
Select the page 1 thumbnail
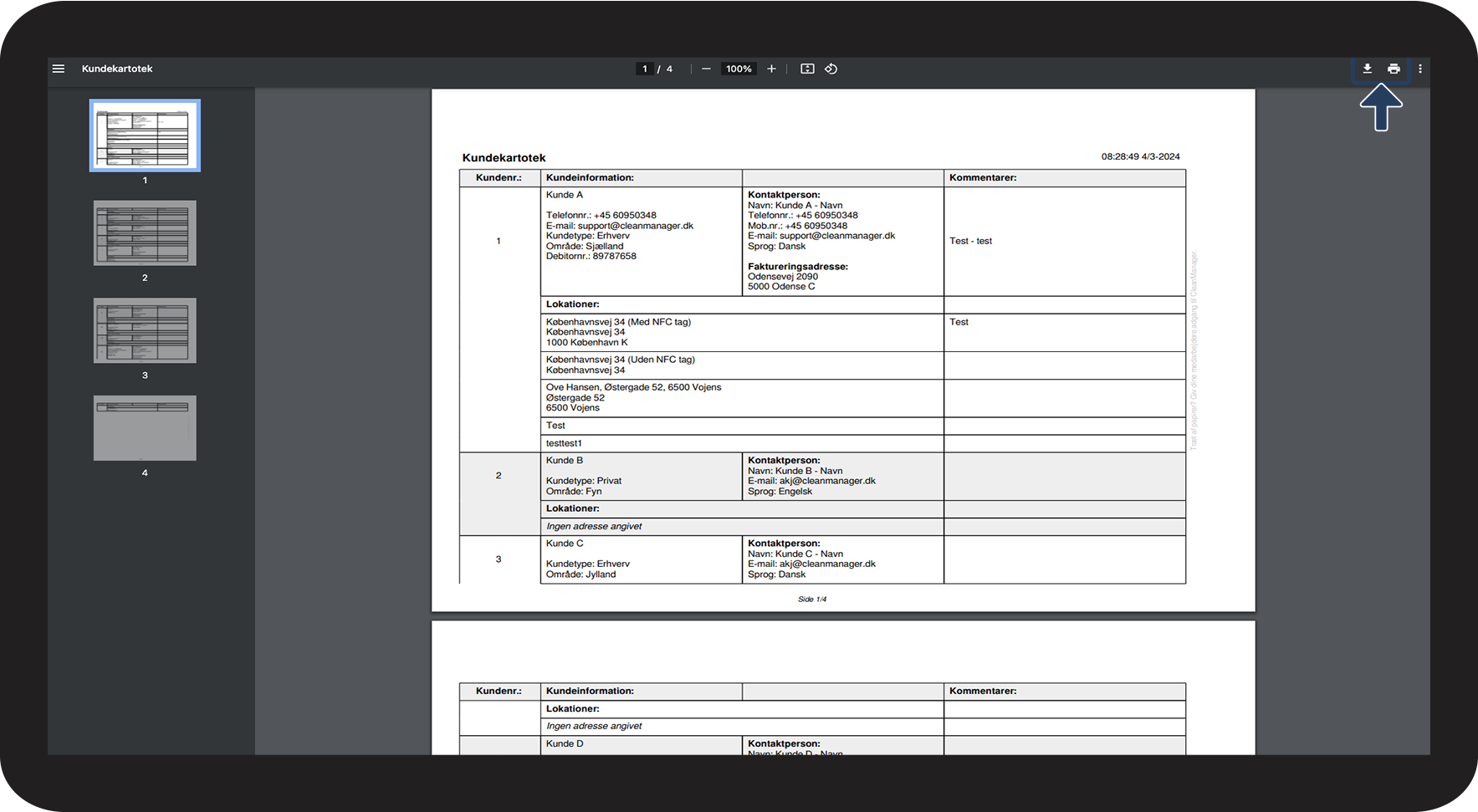tap(145, 135)
